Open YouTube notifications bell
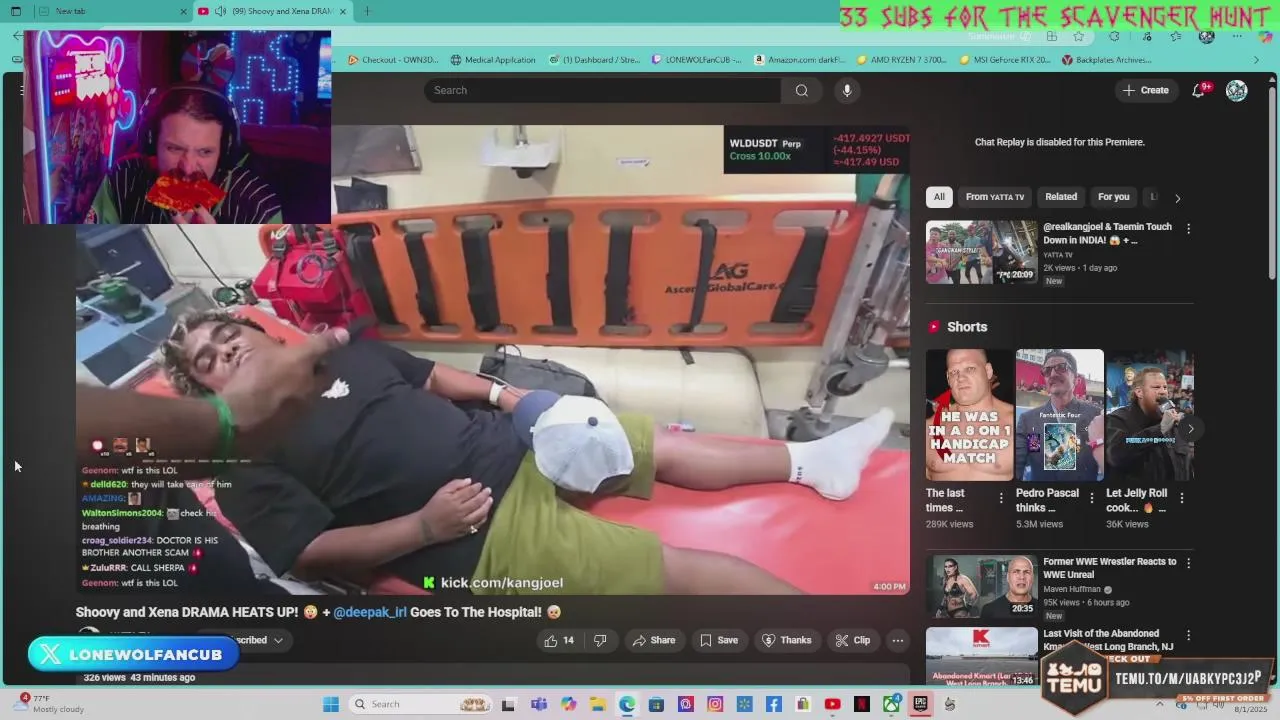Image resolution: width=1280 pixels, height=720 pixels. [x=1198, y=90]
